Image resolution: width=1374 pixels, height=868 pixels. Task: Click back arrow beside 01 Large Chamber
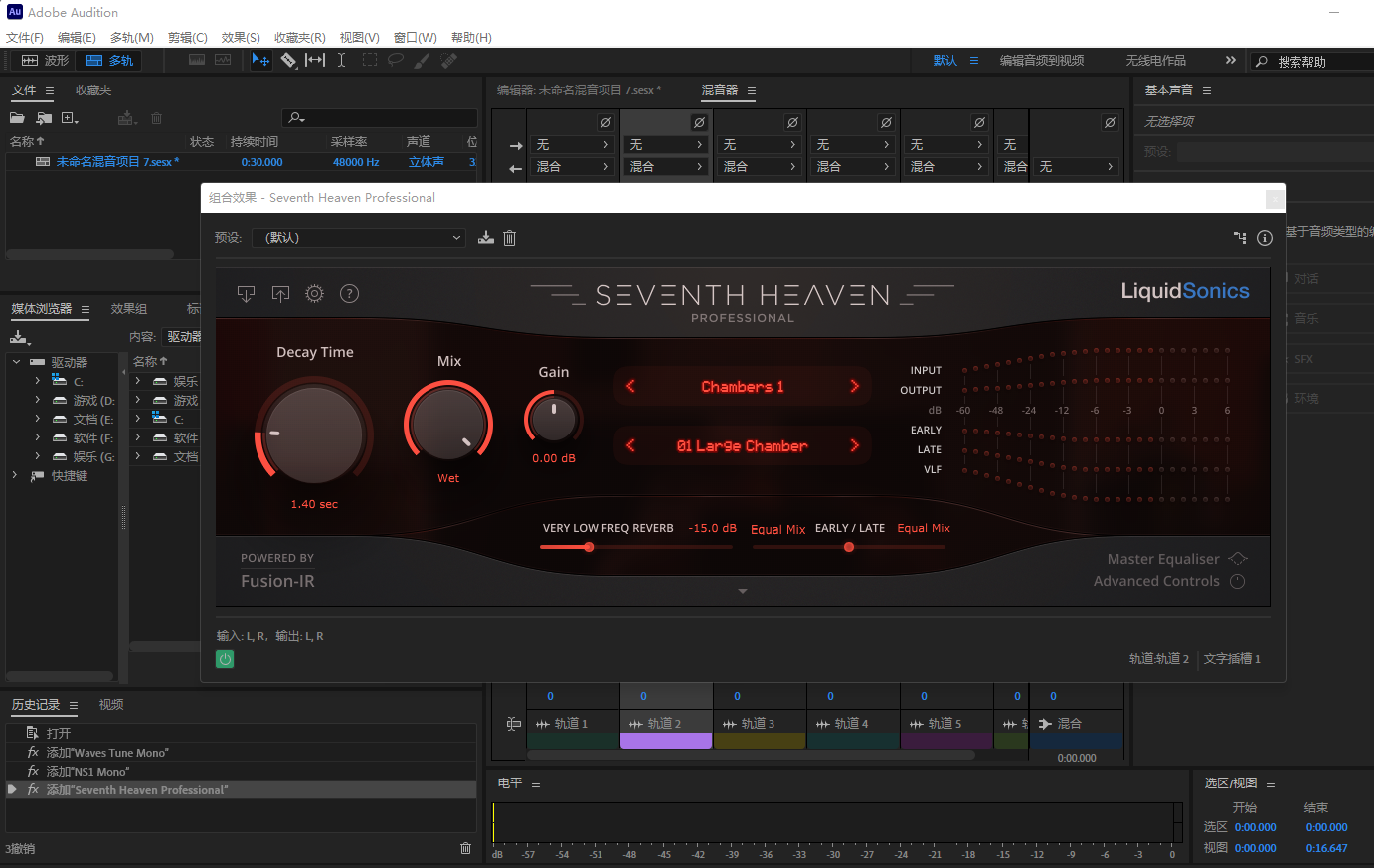coord(629,445)
